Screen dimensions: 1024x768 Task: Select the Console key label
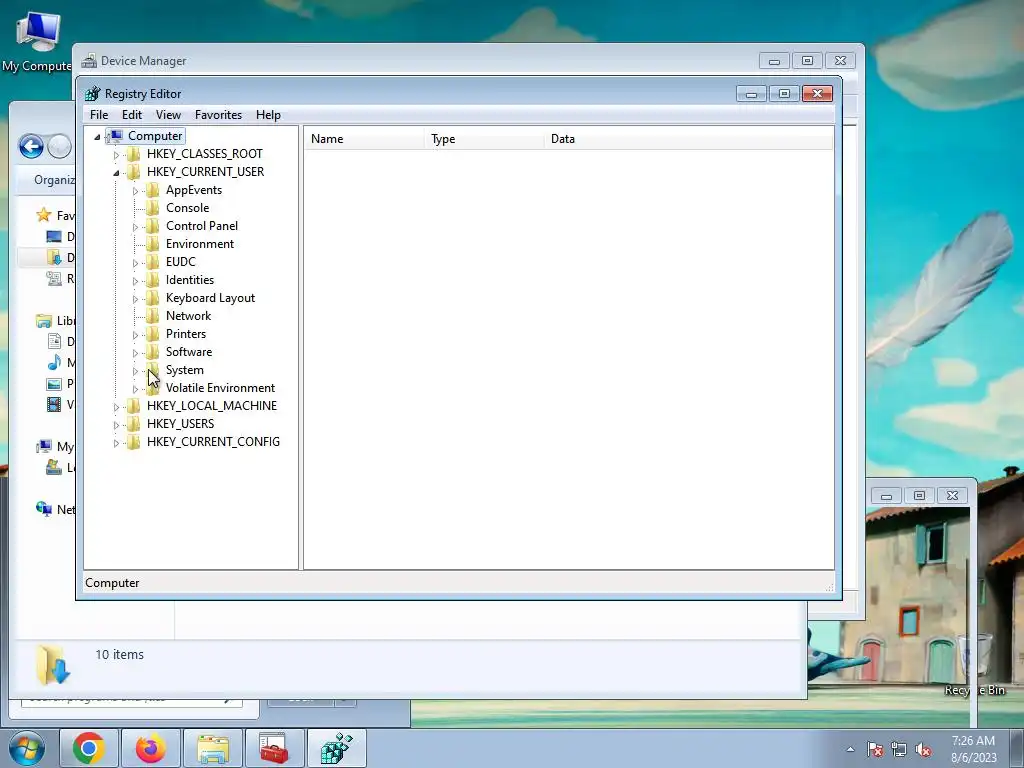point(187,208)
